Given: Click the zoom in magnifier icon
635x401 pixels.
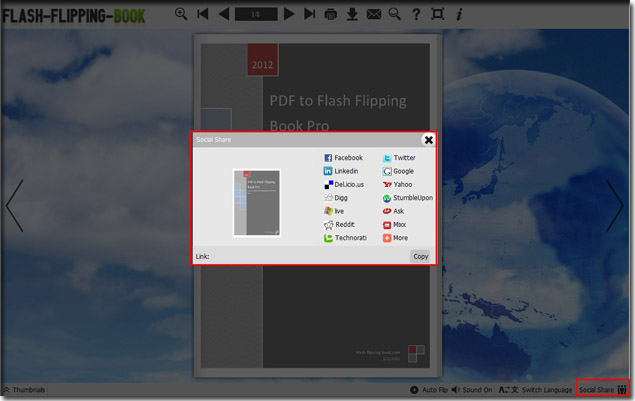Looking at the screenshot, I should (x=181, y=14).
